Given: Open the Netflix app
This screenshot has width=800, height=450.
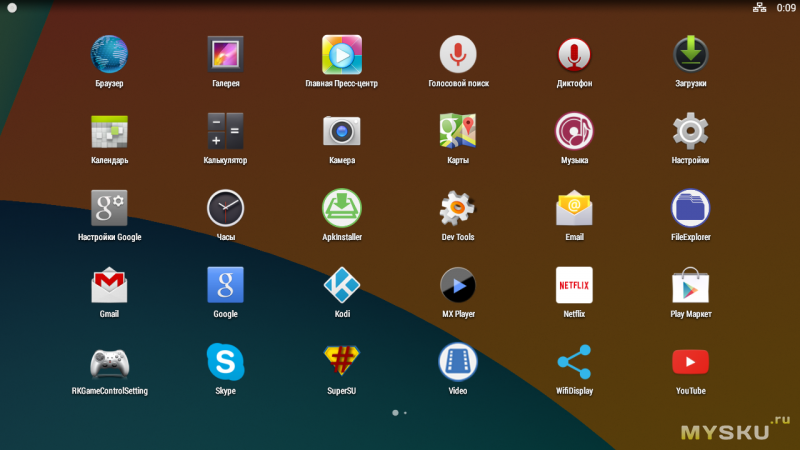Looking at the screenshot, I should (x=574, y=285).
